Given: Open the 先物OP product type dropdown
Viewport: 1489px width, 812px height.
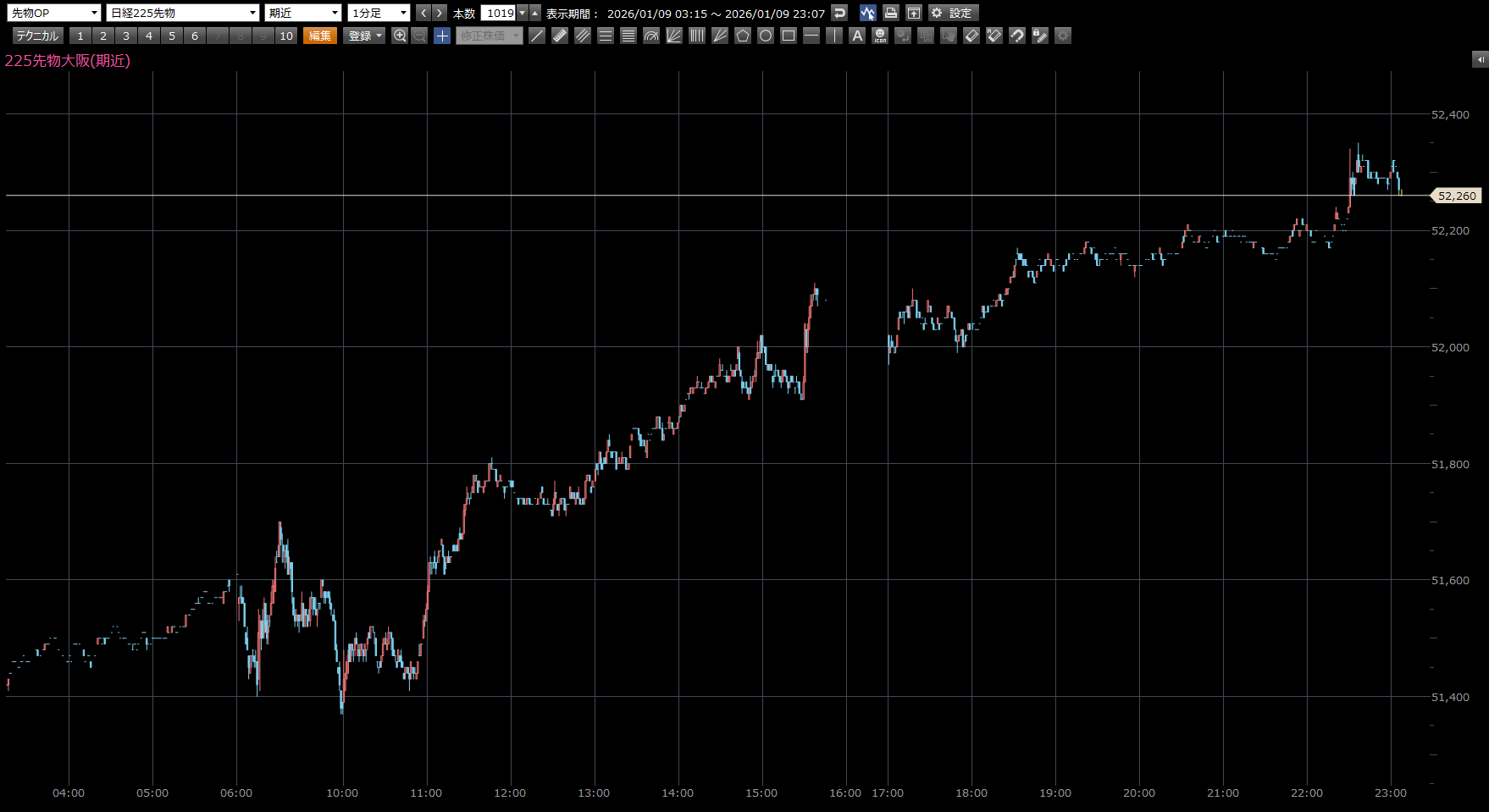Looking at the screenshot, I should pyautogui.click(x=55, y=13).
